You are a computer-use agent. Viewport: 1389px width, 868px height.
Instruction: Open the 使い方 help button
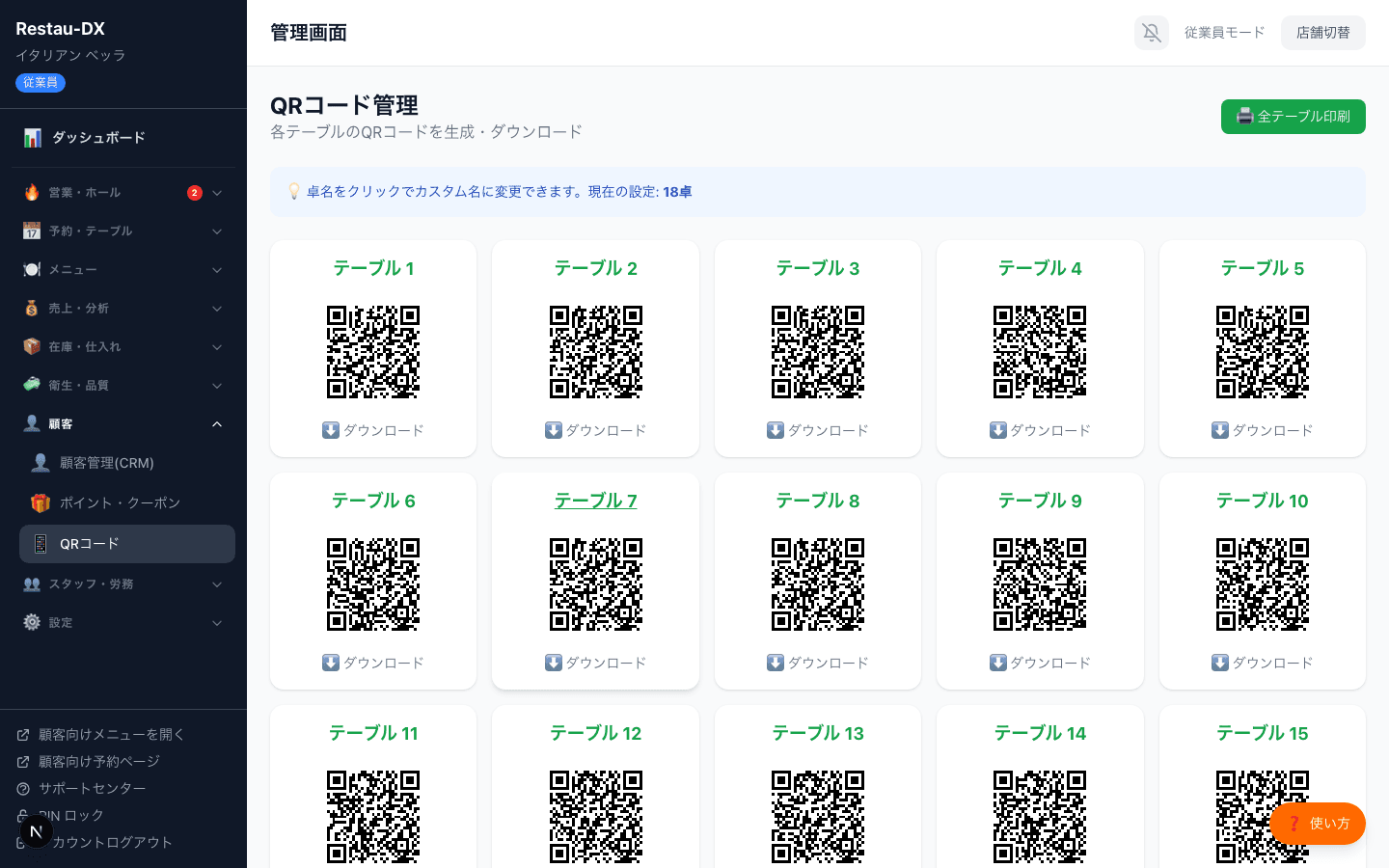coord(1318,824)
